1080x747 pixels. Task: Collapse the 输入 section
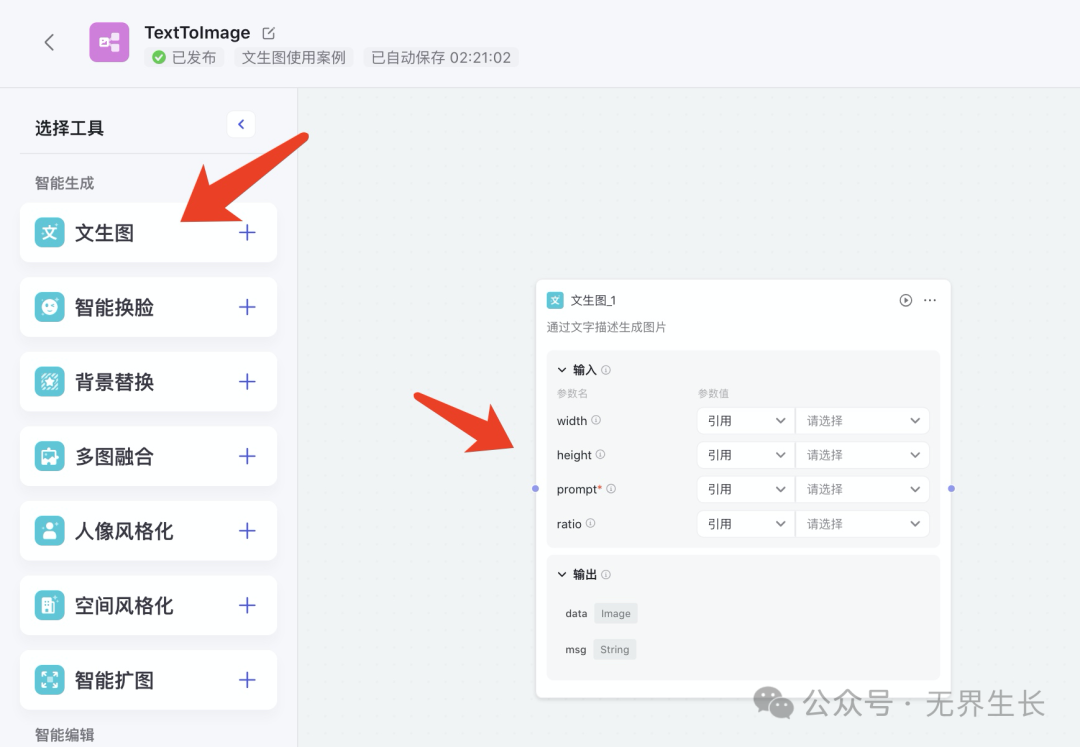coord(562,370)
